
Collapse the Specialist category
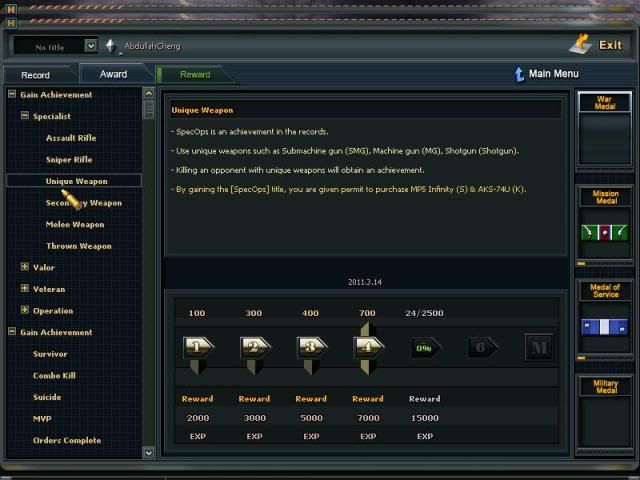click(x=25, y=116)
